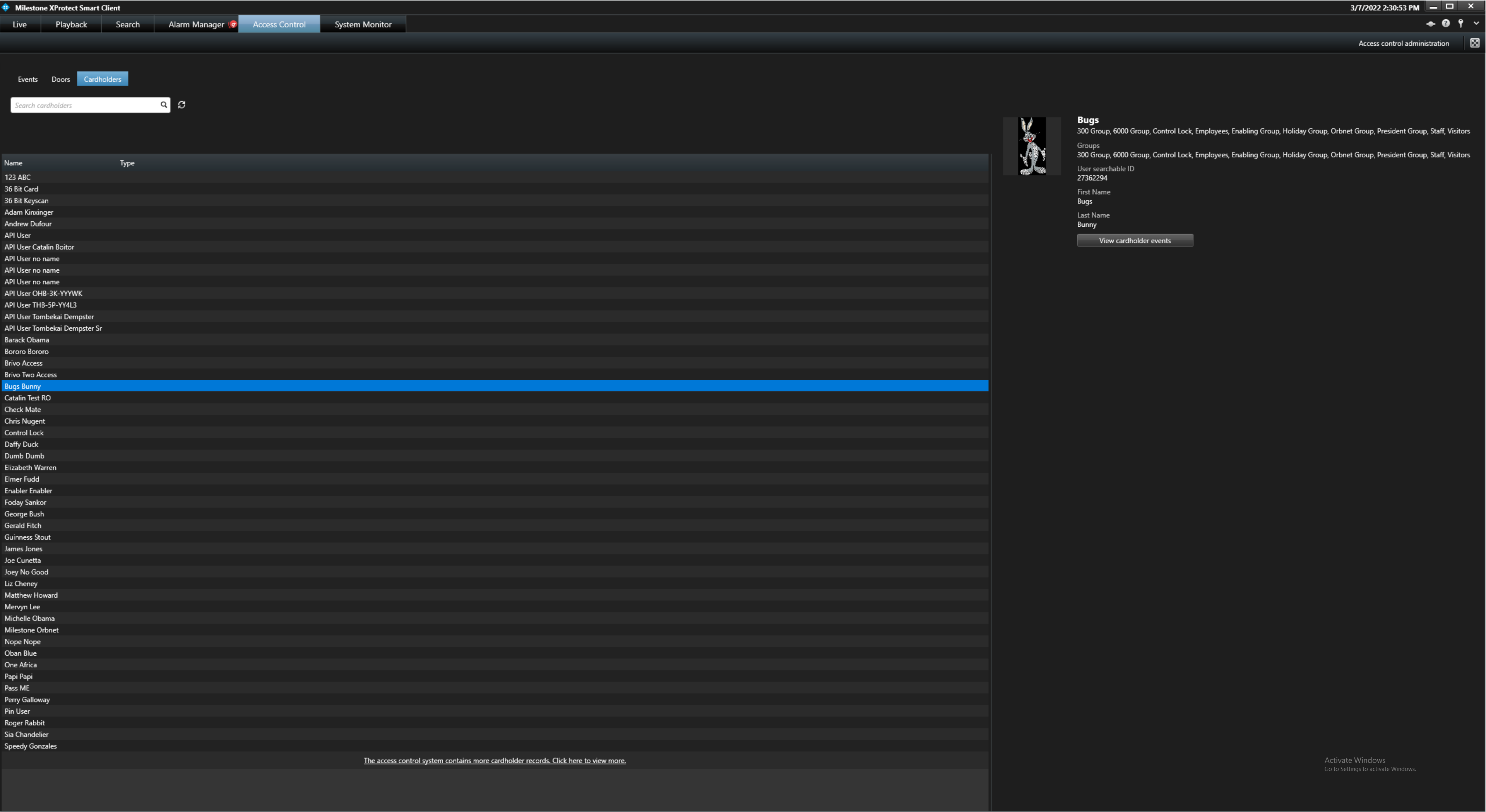Select cardholder Matthew Howard

tap(495, 595)
